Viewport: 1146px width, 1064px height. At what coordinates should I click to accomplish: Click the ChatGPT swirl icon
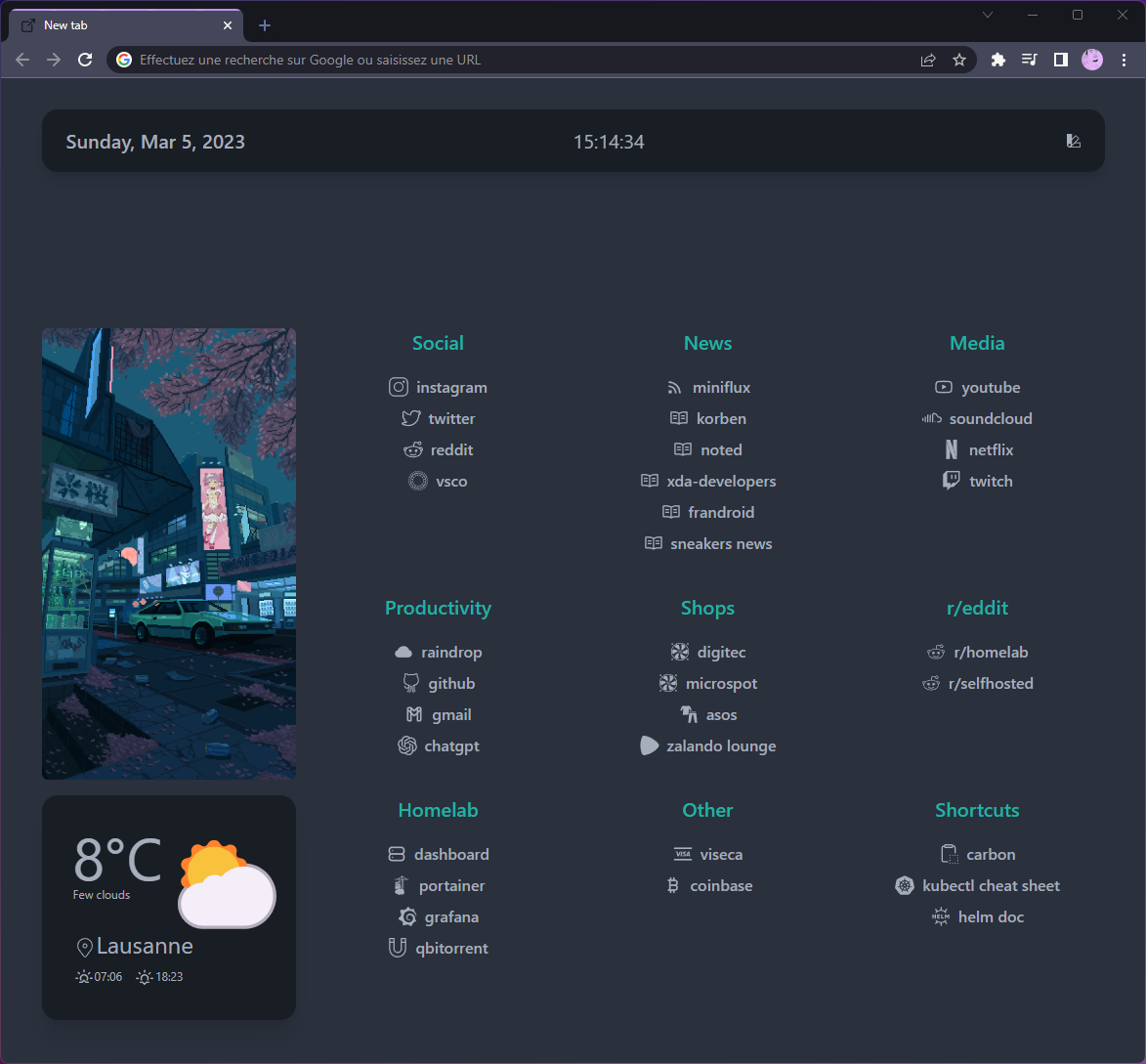[x=407, y=745]
